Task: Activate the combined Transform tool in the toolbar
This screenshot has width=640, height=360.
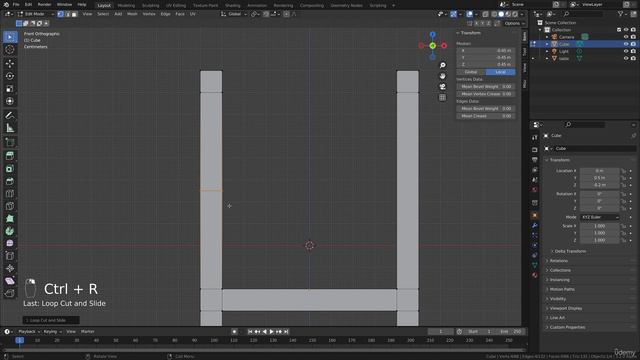Action: point(10,101)
